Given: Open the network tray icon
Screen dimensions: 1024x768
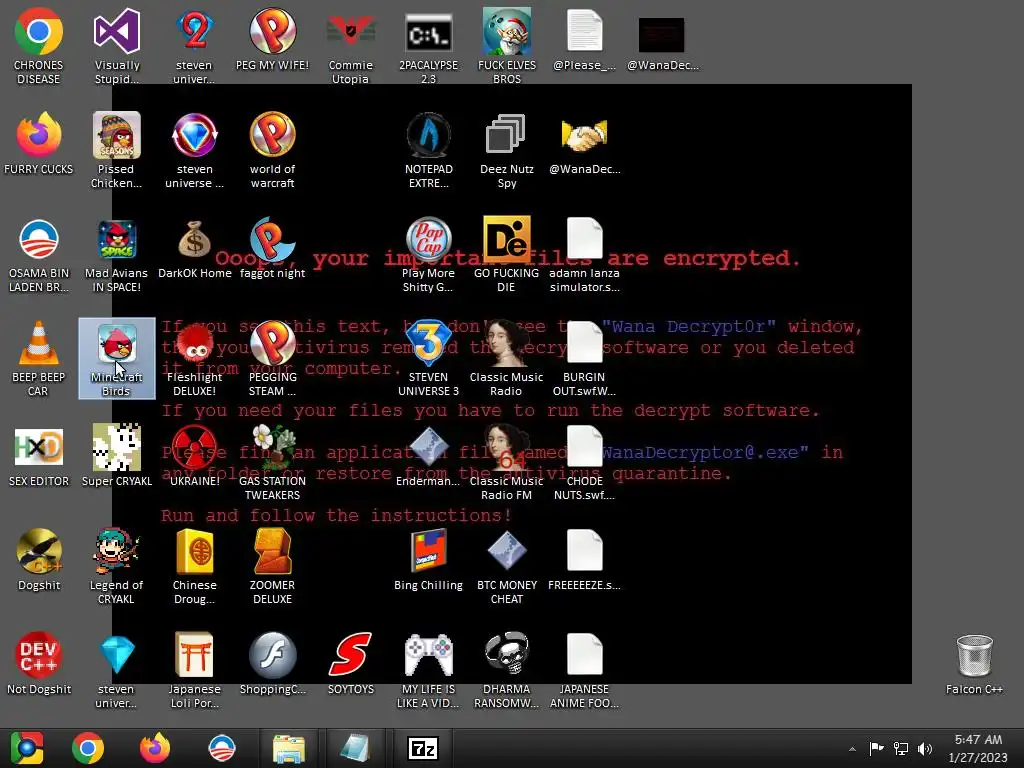Looking at the screenshot, I should point(901,748).
